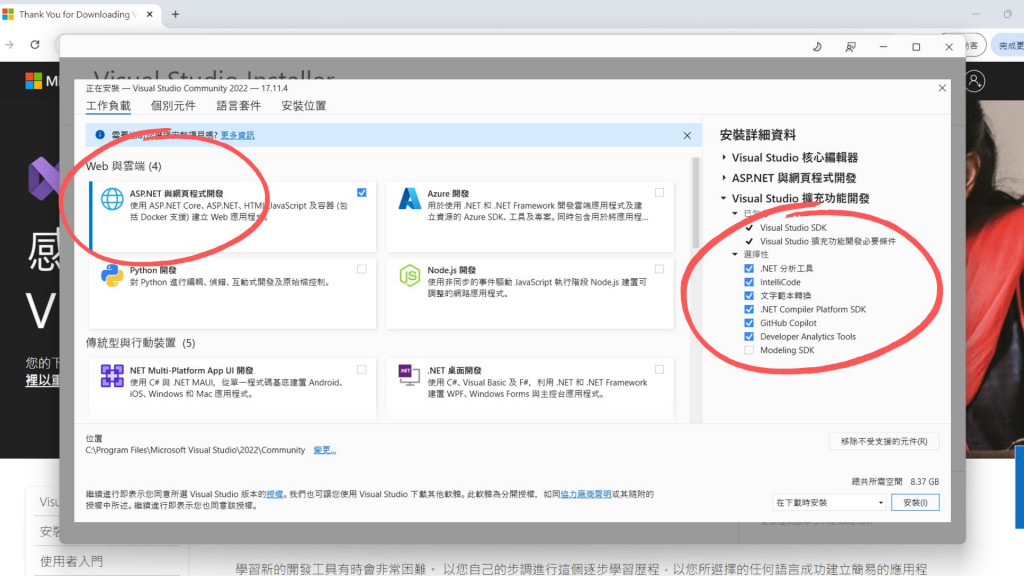Click the 變更 location change link
The width and height of the screenshot is (1024, 576).
pyautogui.click(x=325, y=450)
